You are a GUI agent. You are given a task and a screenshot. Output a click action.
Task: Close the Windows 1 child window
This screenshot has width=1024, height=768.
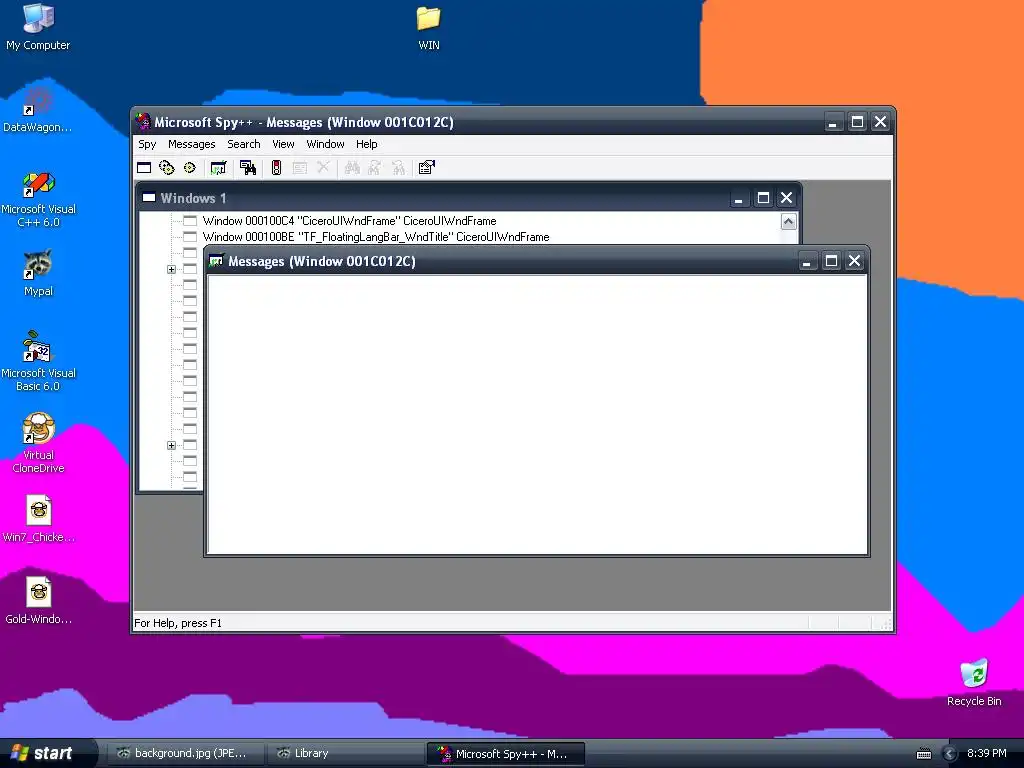786,198
